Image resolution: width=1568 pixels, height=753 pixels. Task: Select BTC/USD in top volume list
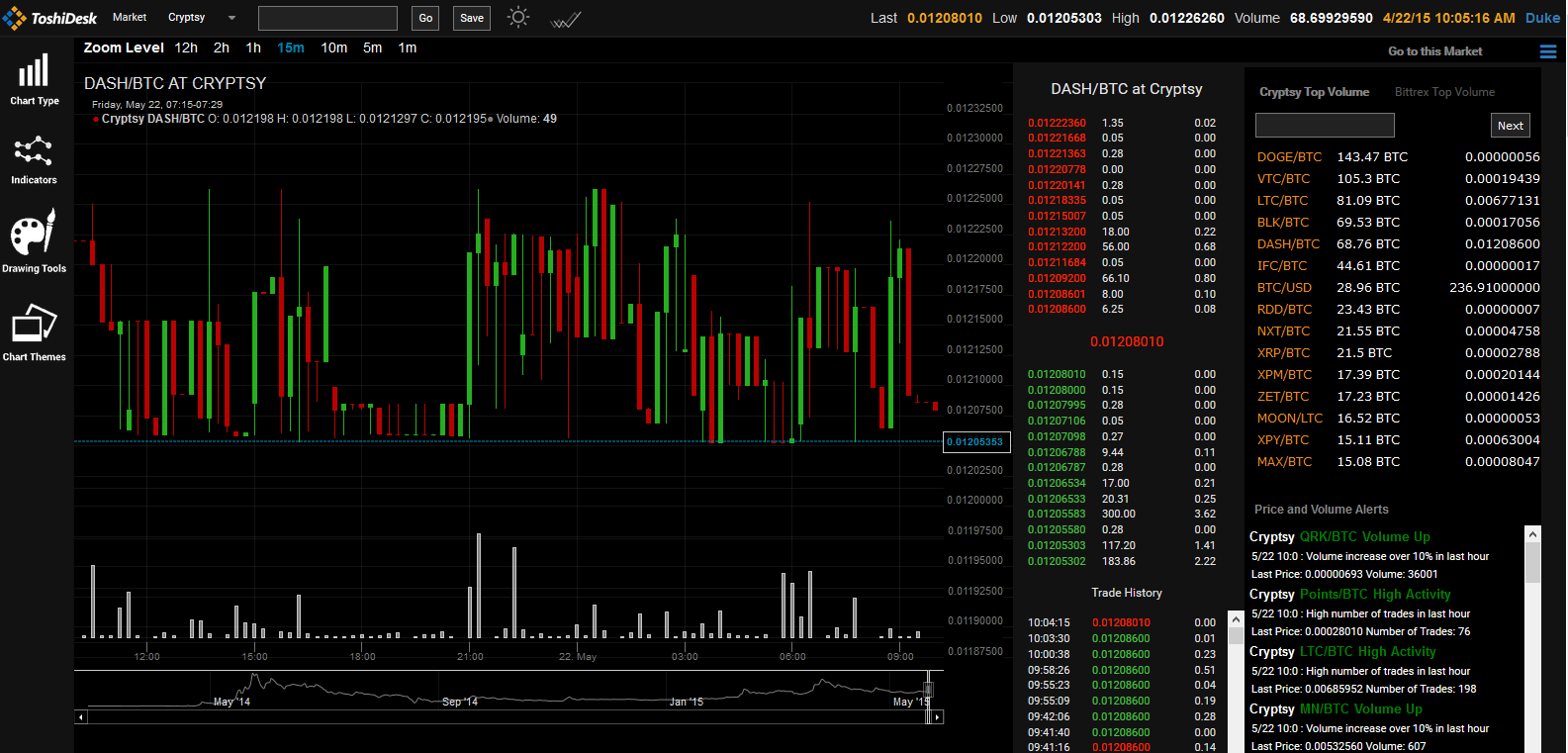1284,288
